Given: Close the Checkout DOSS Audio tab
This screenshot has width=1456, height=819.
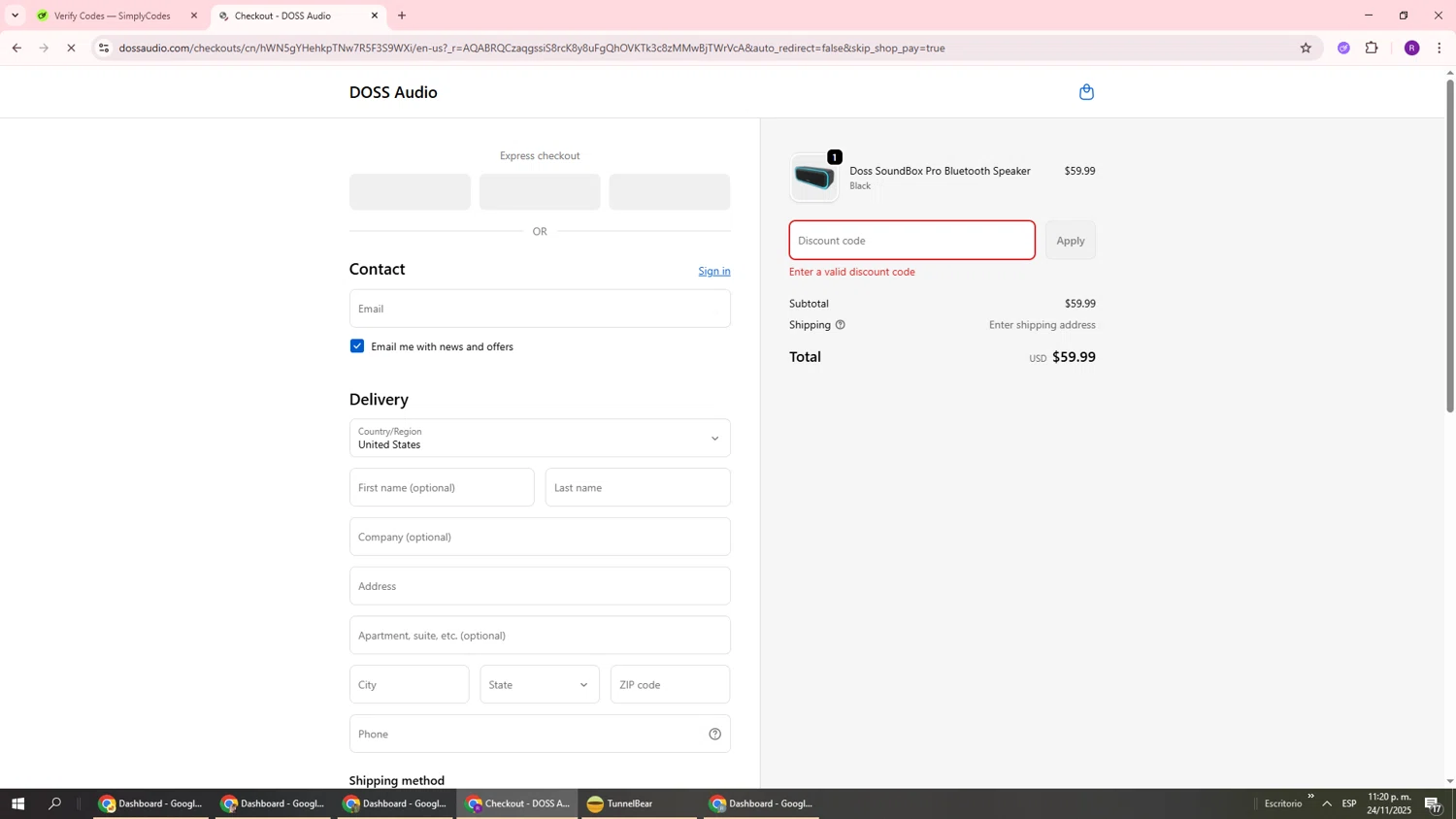Looking at the screenshot, I should [375, 16].
